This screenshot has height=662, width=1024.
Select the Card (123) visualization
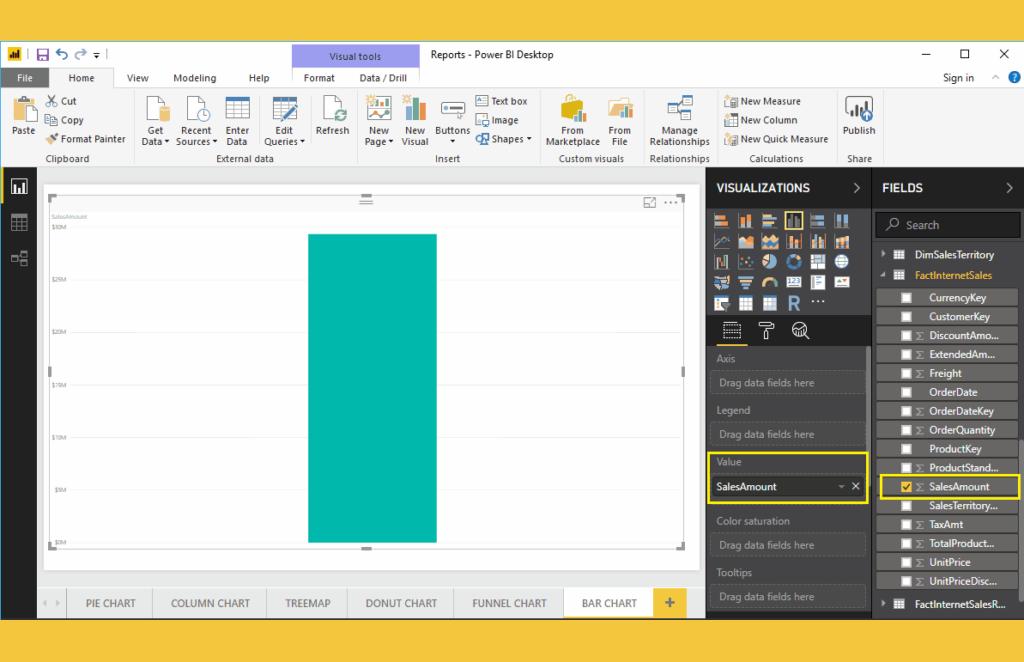pos(793,282)
